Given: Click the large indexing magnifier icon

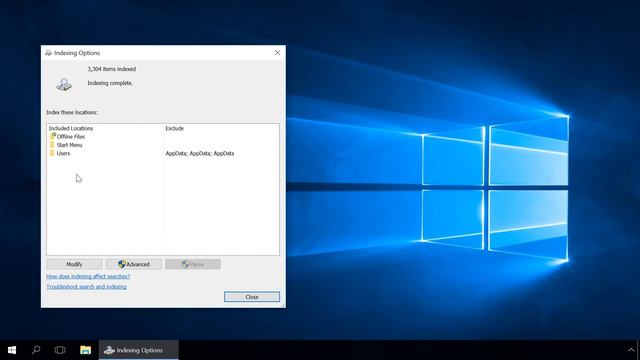Looking at the screenshot, I should point(64,84).
